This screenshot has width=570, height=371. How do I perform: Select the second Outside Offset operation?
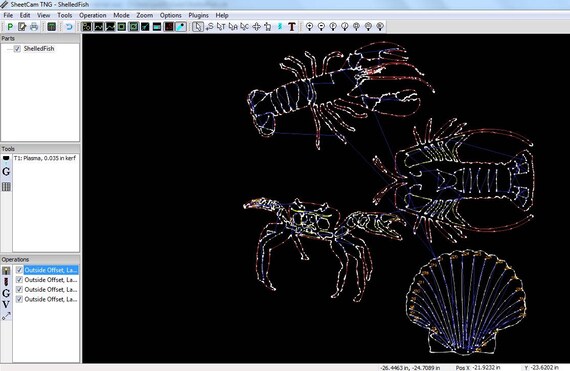[51, 280]
